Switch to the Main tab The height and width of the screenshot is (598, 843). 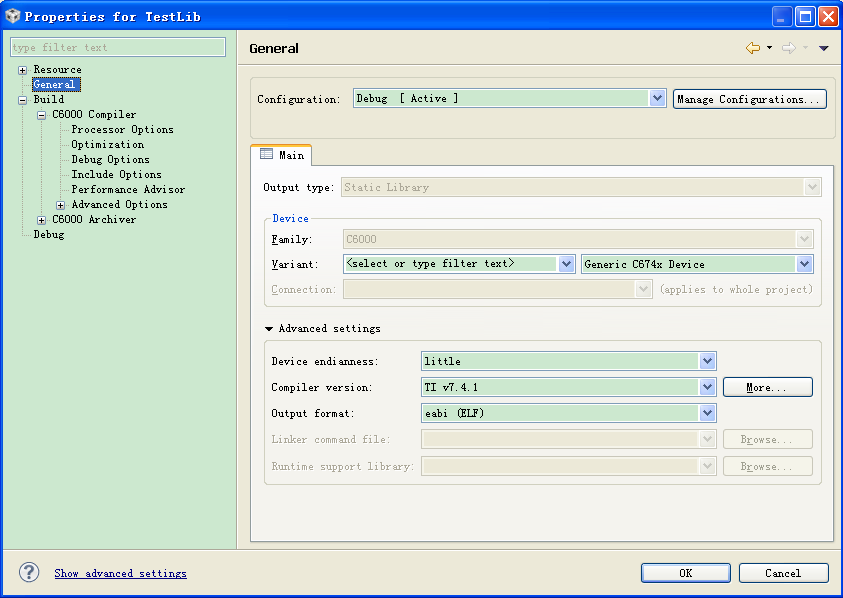[x=282, y=155]
